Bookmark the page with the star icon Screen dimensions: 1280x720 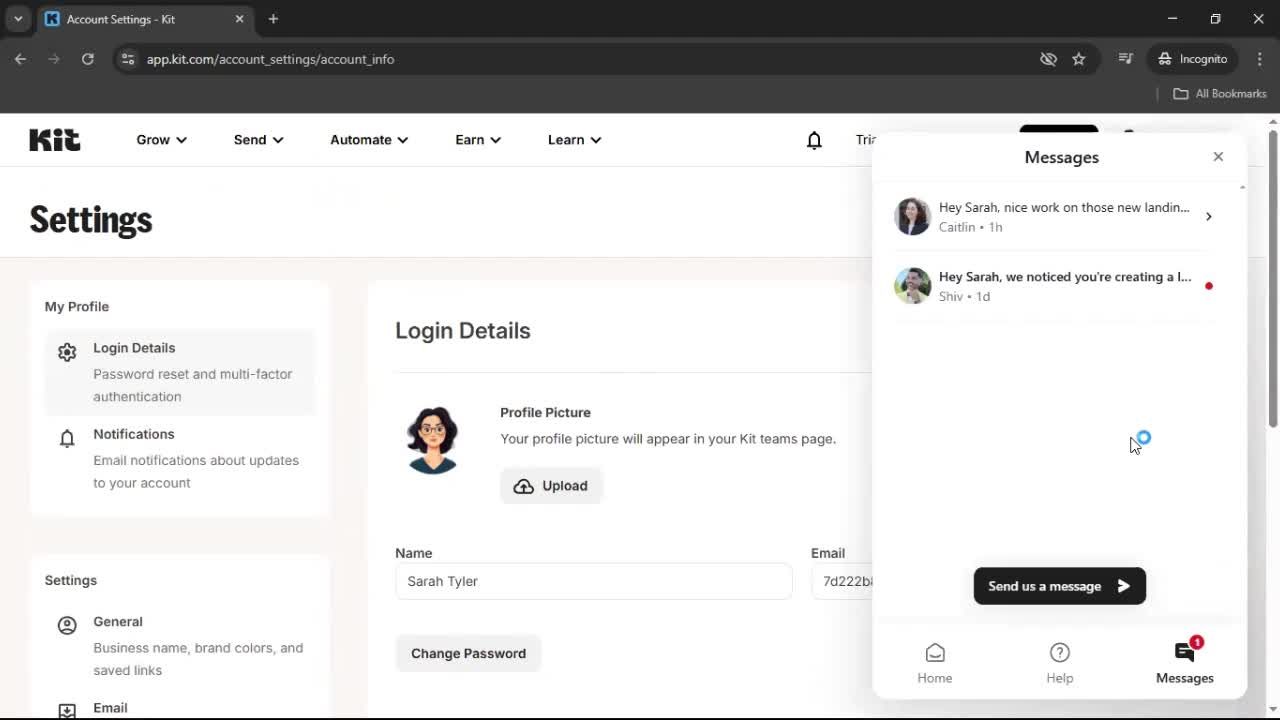1079,59
